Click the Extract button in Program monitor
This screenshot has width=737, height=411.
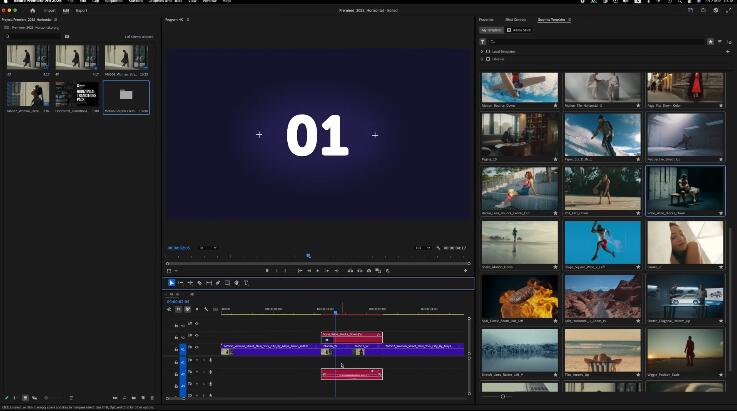tap(360, 270)
